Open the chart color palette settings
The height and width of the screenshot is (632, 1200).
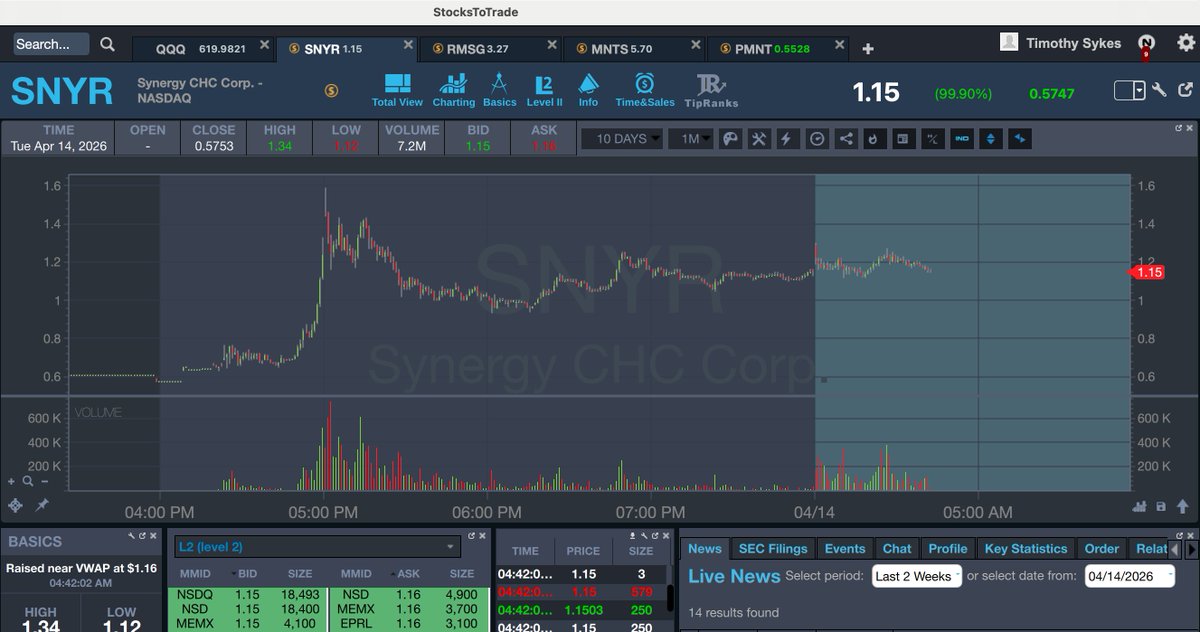730,139
